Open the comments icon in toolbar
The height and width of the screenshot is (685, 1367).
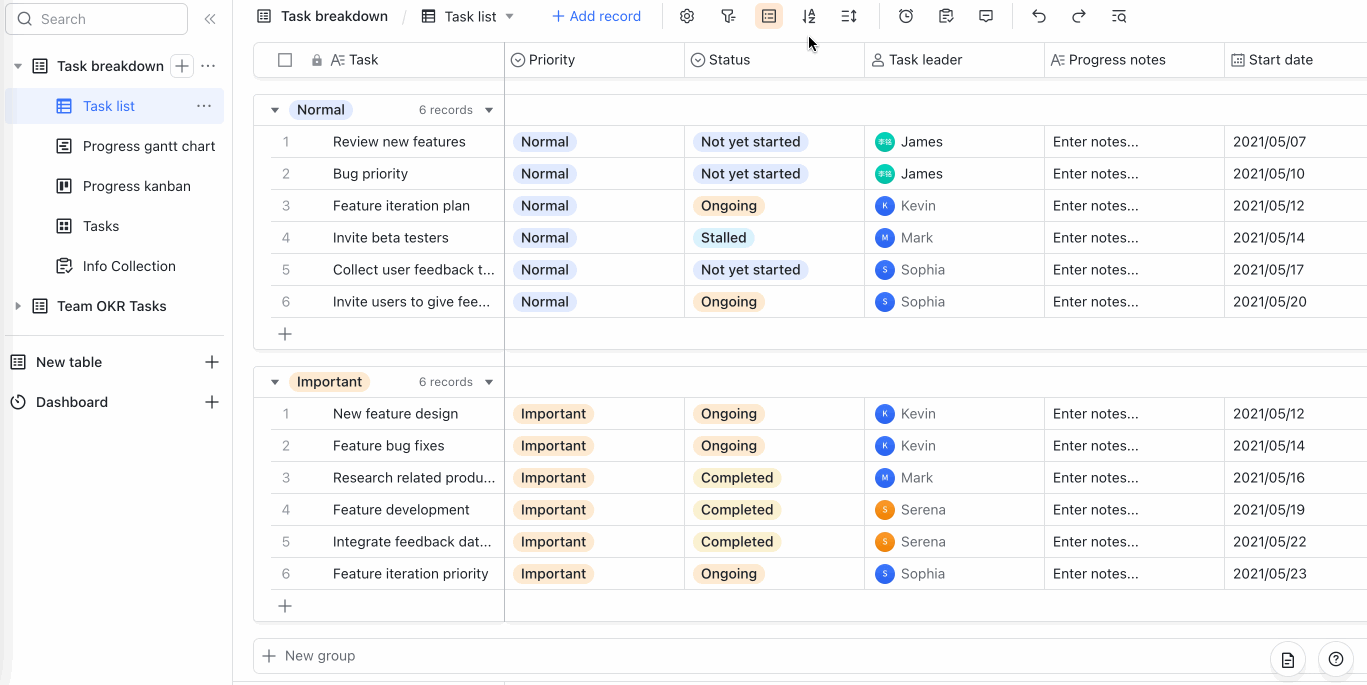(x=985, y=16)
